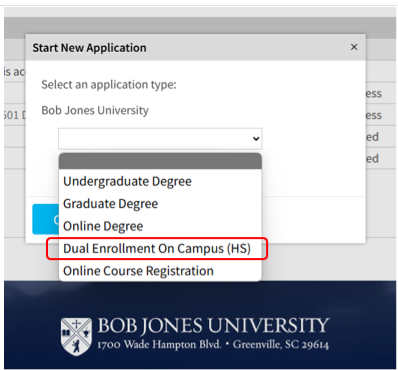
Task: Select the blank gray option in list
Action: (x=160, y=161)
